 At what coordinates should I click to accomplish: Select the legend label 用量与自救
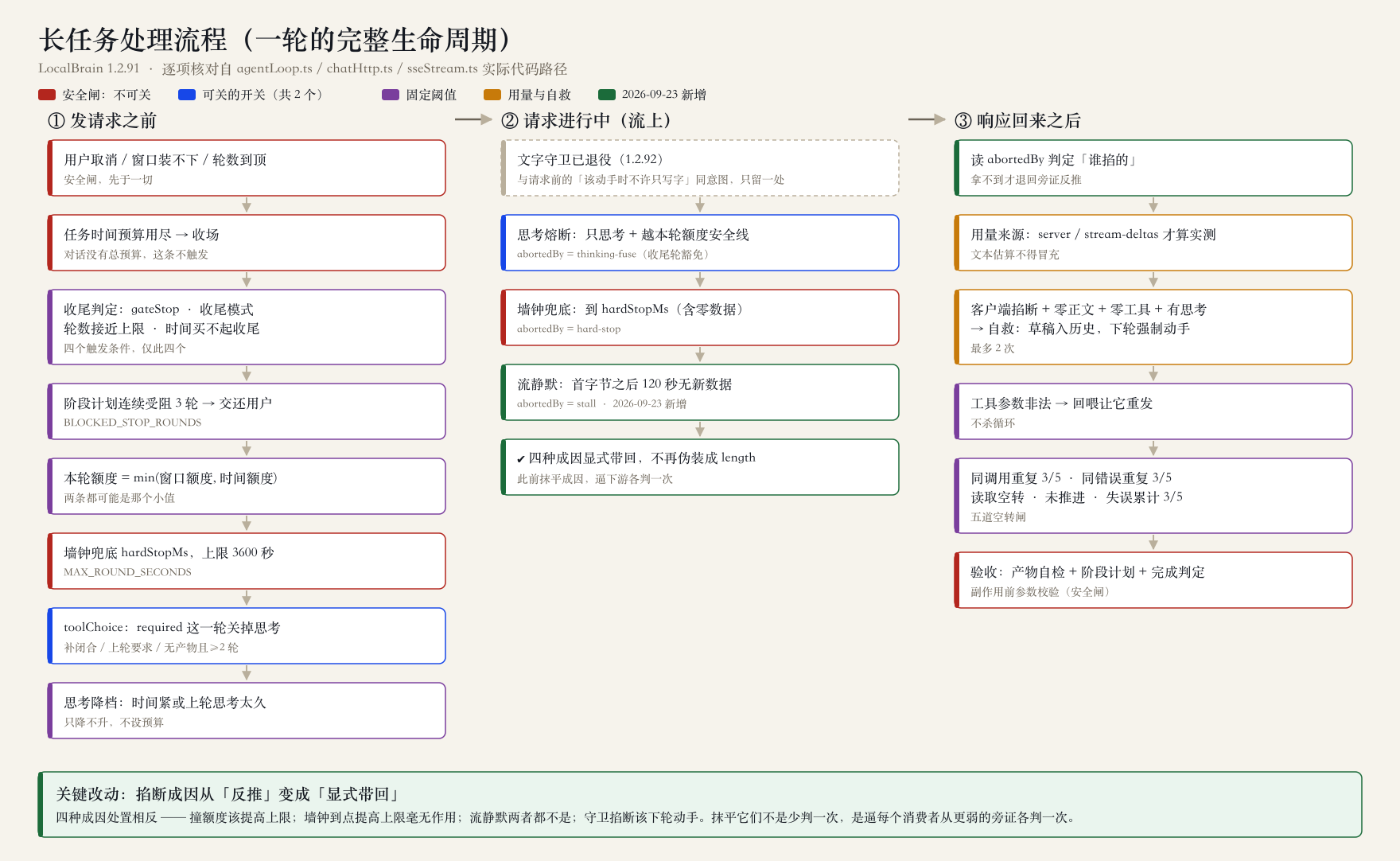click(x=539, y=95)
